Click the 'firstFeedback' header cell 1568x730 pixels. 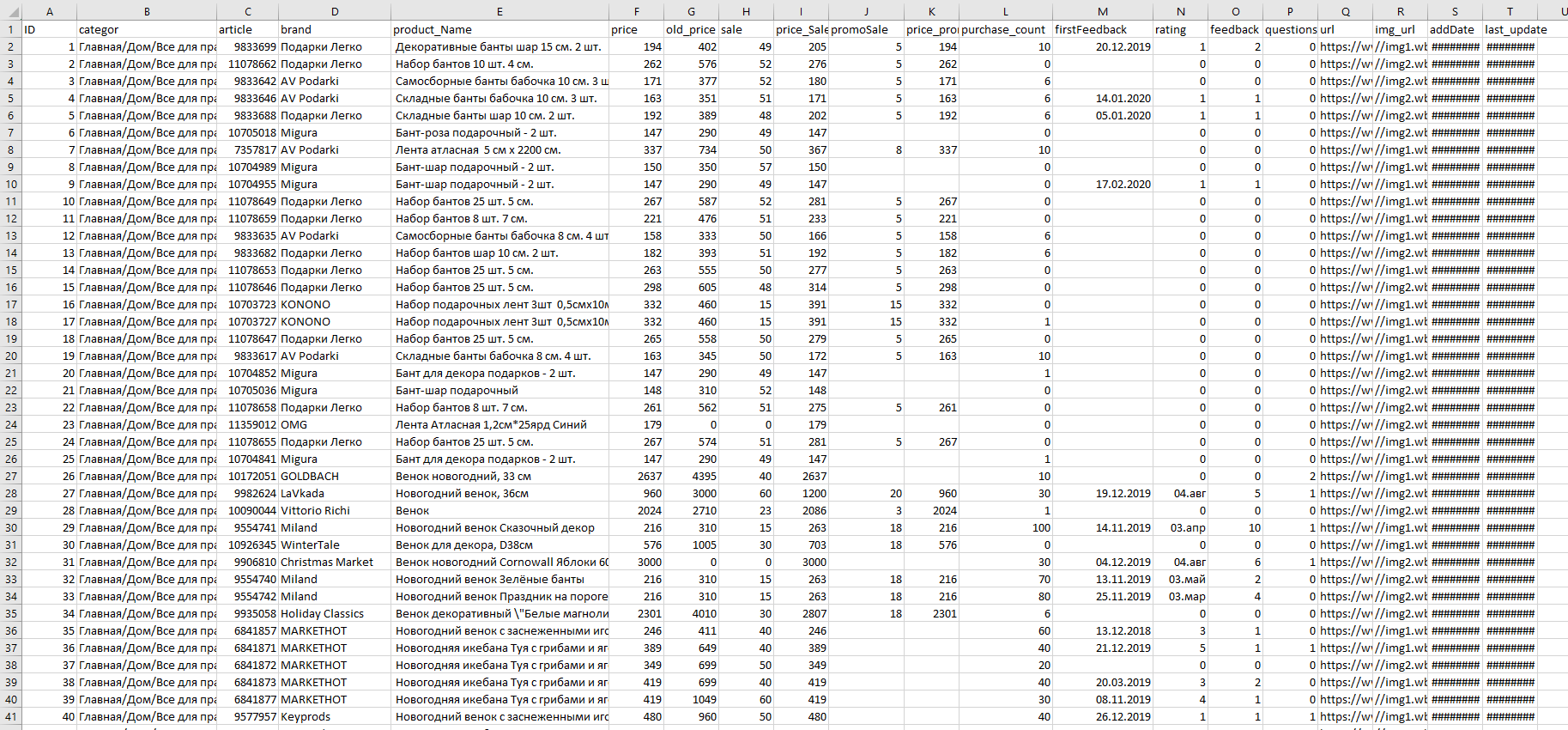click(x=1103, y=29)
